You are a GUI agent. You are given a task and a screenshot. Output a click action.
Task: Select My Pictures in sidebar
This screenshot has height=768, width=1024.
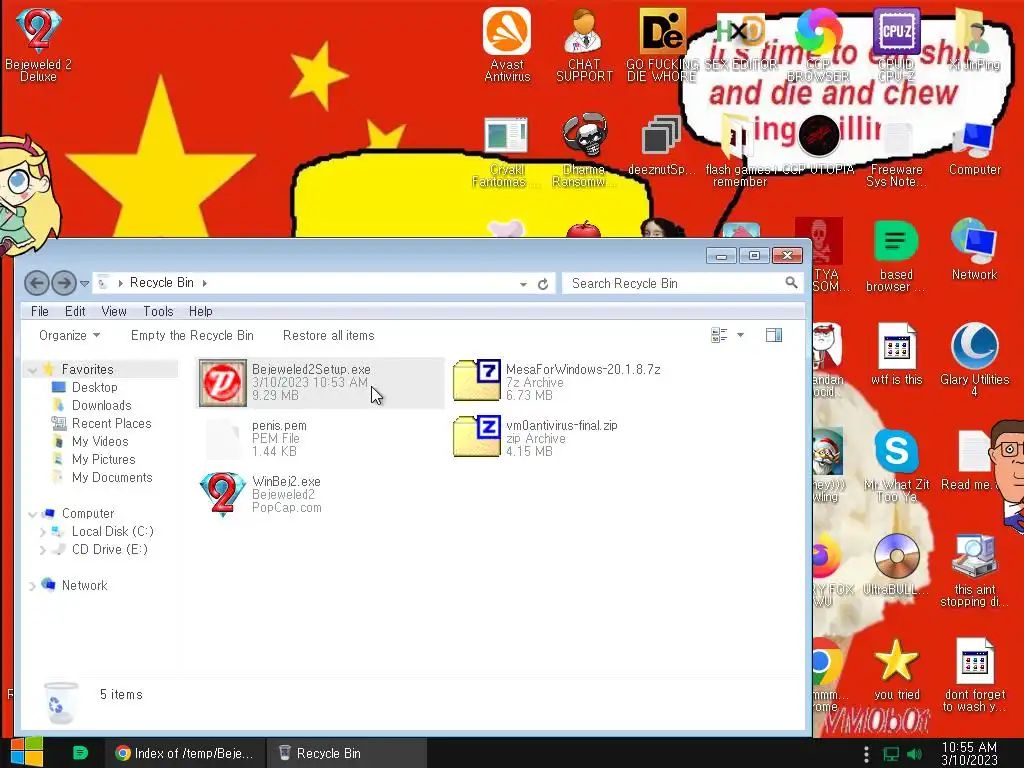click(103, 460)
